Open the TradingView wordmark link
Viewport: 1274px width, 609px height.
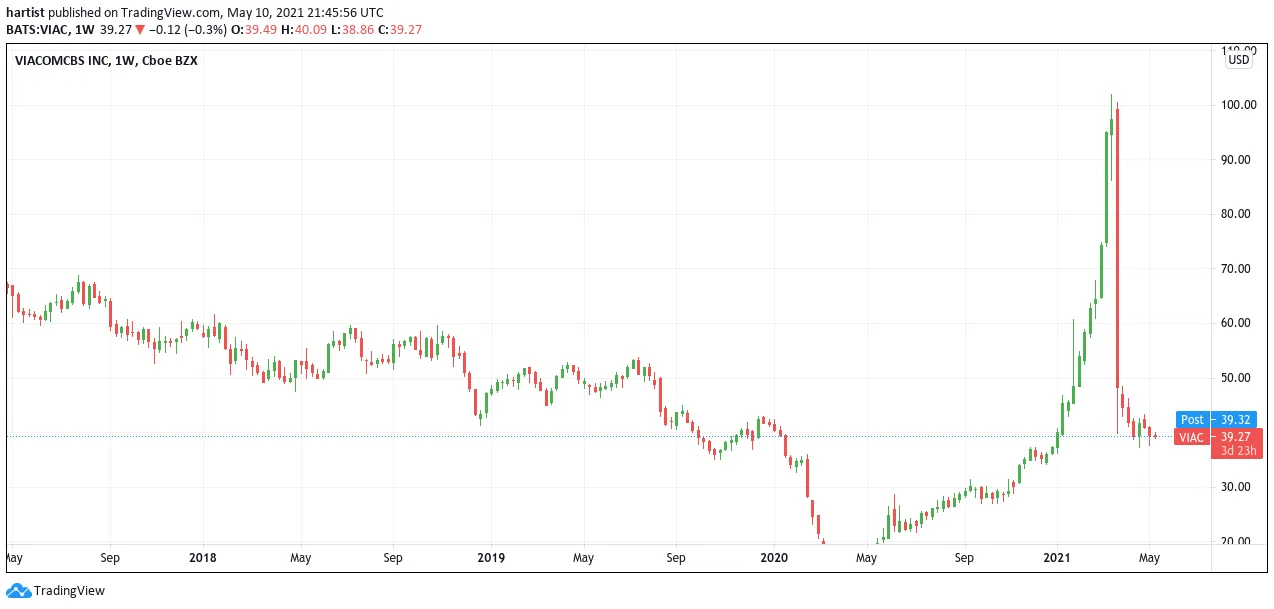(69, 591)
